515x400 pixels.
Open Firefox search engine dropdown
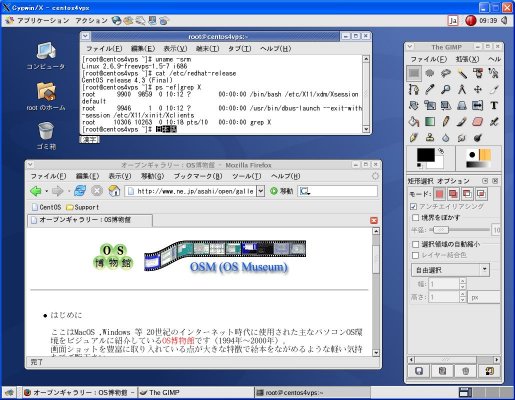(305, 191)
